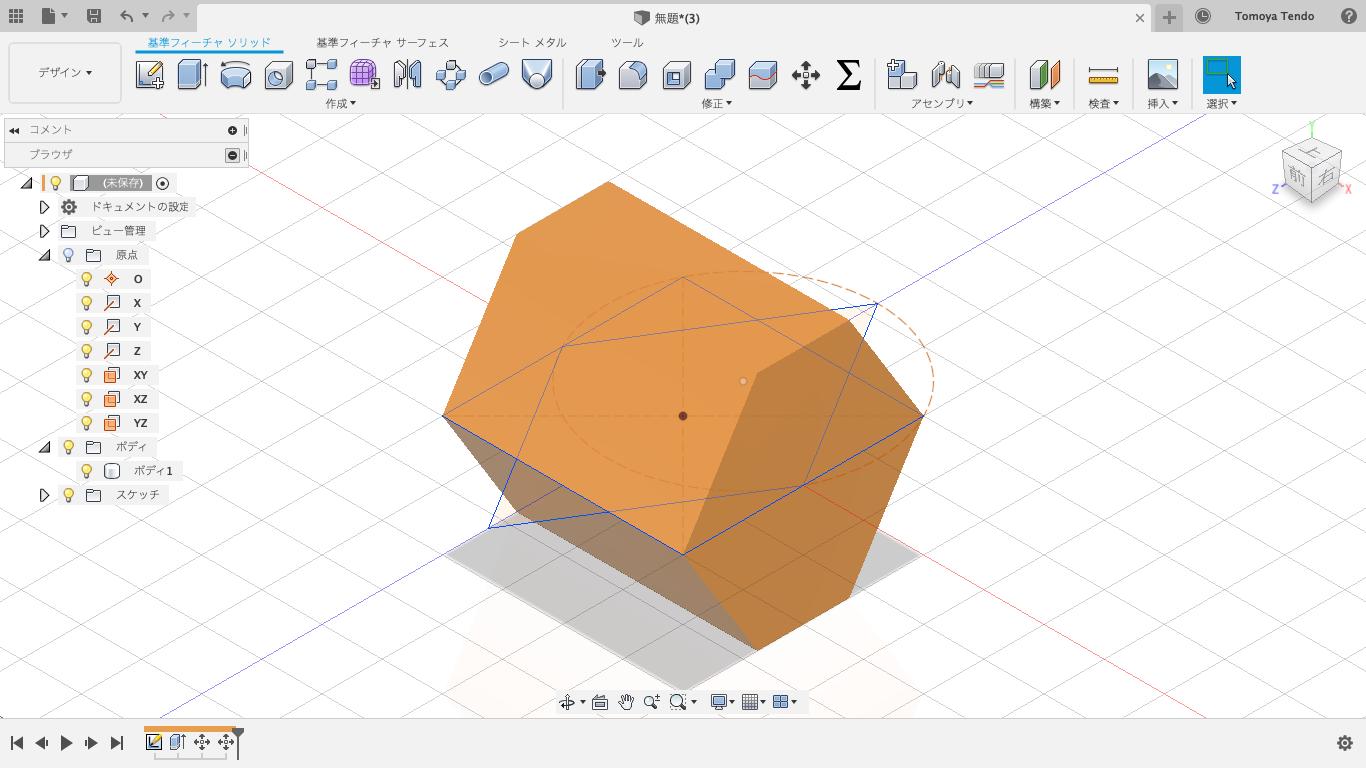Activate the Select window tool
The width and height of the screenshot is (1366, 768).
1221,75
